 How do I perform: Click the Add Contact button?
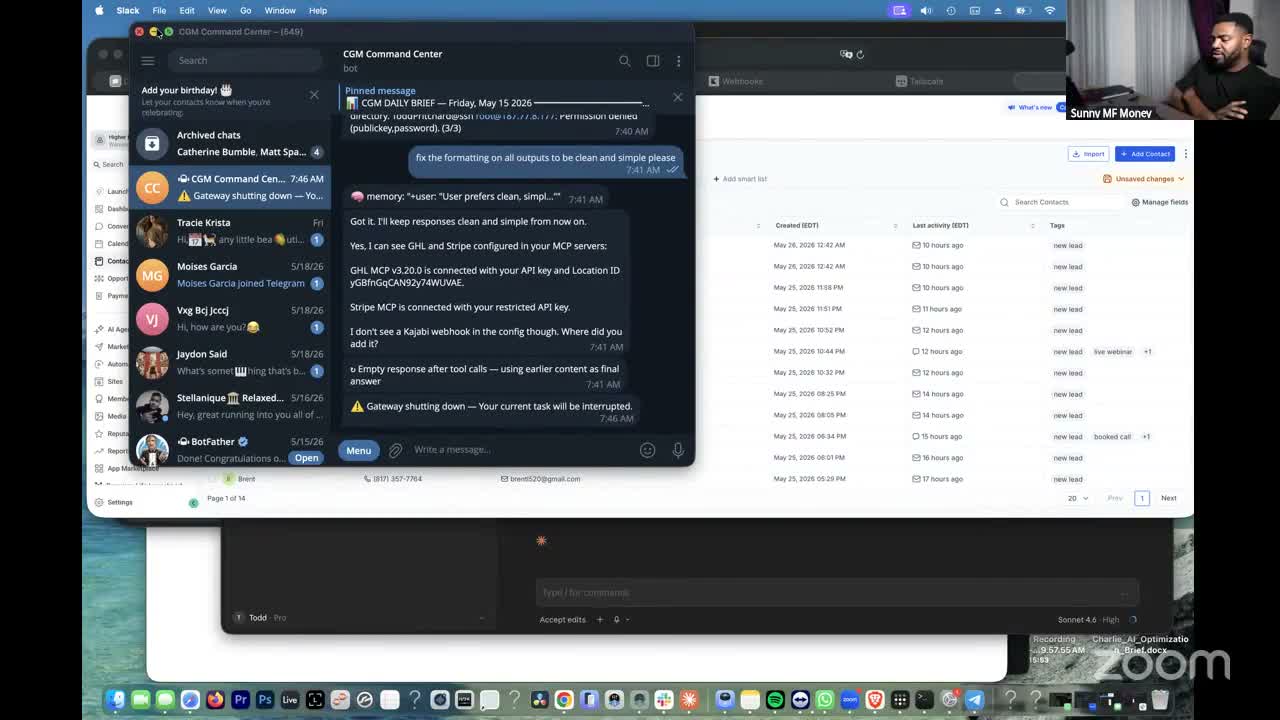pos(1145,154)
